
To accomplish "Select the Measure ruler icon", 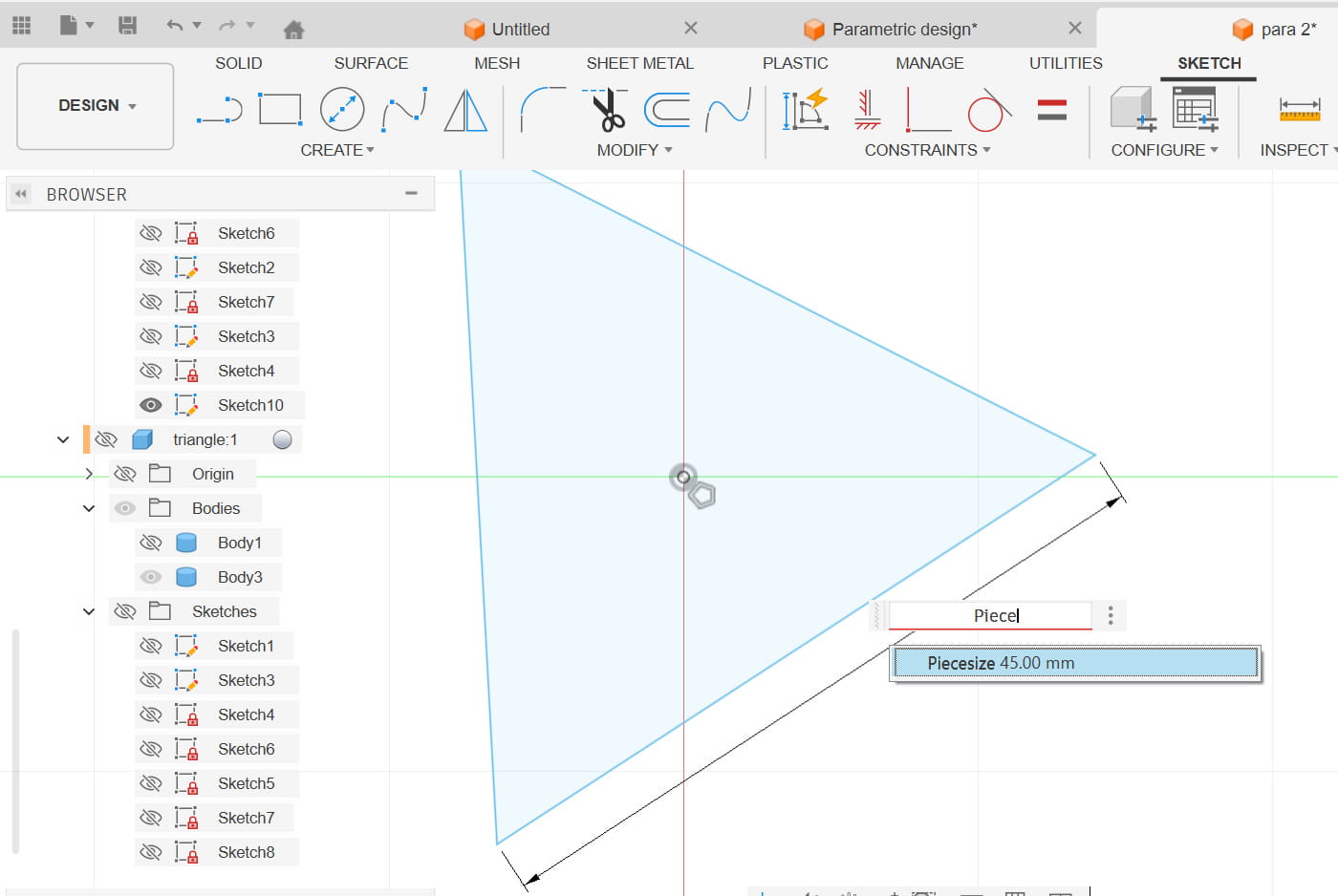I will (1300, 109).
